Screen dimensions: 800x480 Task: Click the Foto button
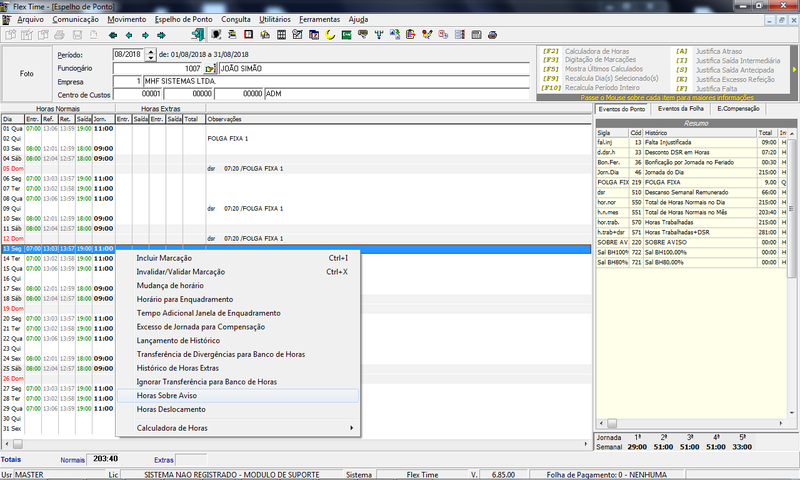click(27, 73)
